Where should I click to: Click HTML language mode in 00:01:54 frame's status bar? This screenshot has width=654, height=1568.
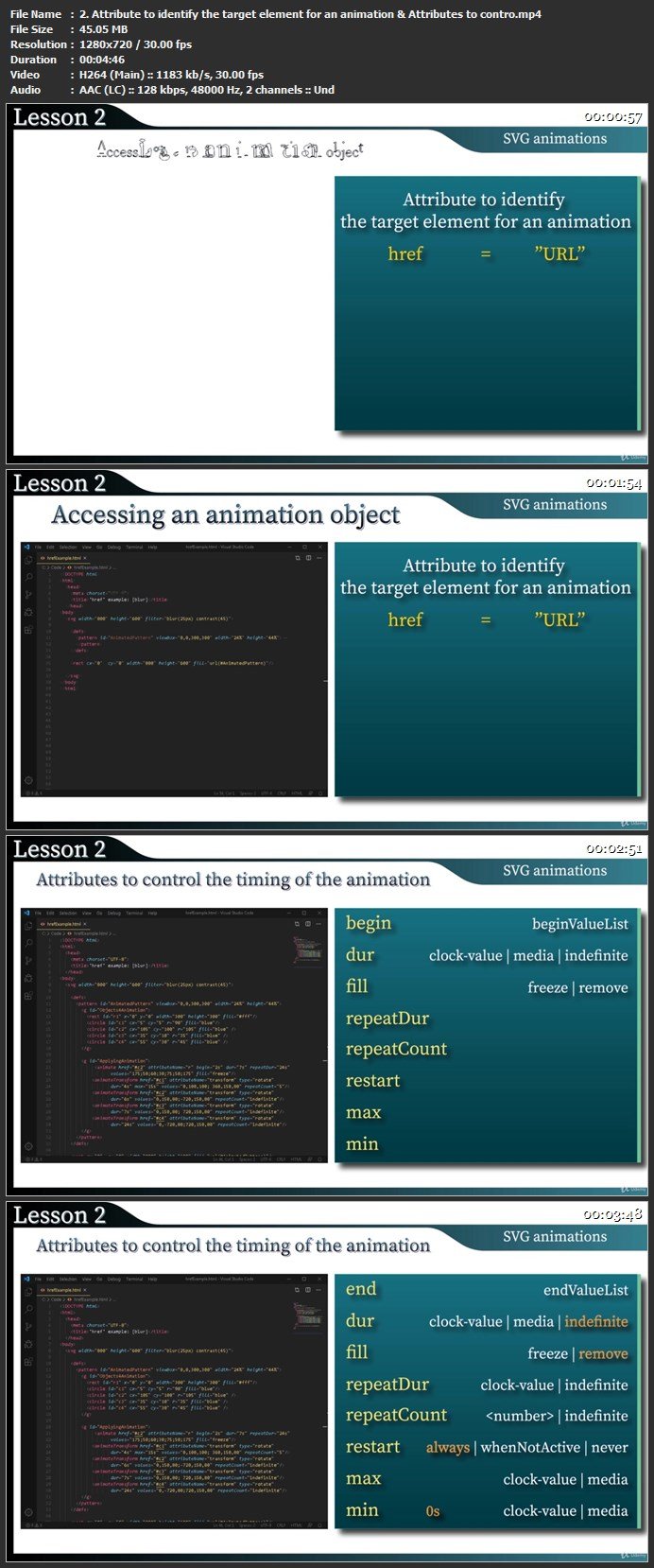pyautogui.click(x=297, y=793)
